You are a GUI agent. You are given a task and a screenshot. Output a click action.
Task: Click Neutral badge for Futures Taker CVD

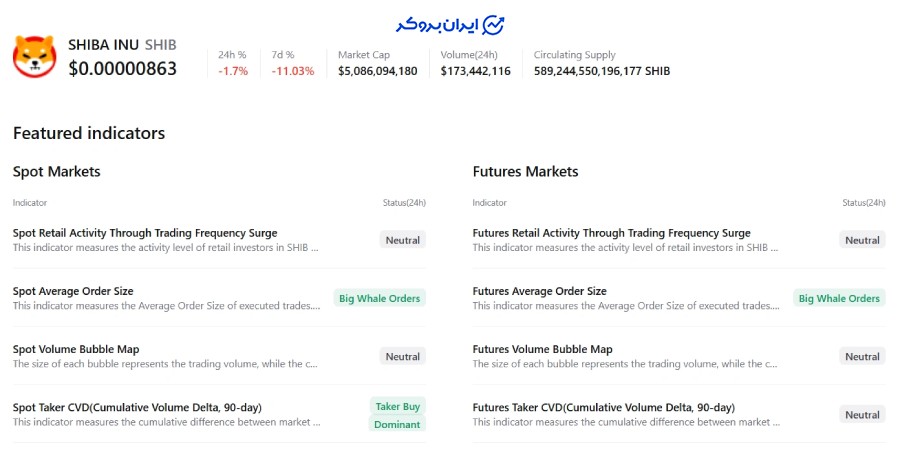pyautogui.click(x=862, y=414)
